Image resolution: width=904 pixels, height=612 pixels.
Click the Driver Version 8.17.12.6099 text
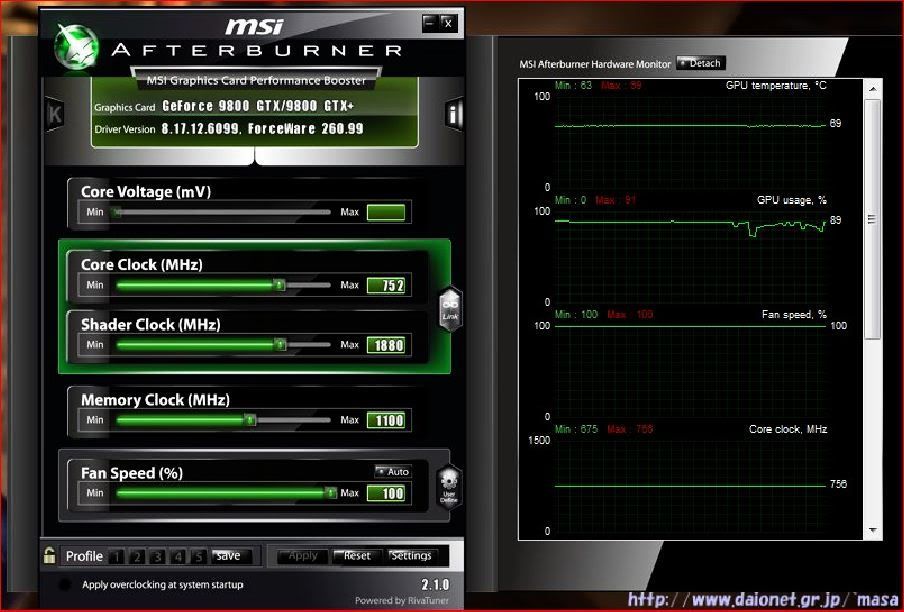pyautogui.click(x=262, y=129)
